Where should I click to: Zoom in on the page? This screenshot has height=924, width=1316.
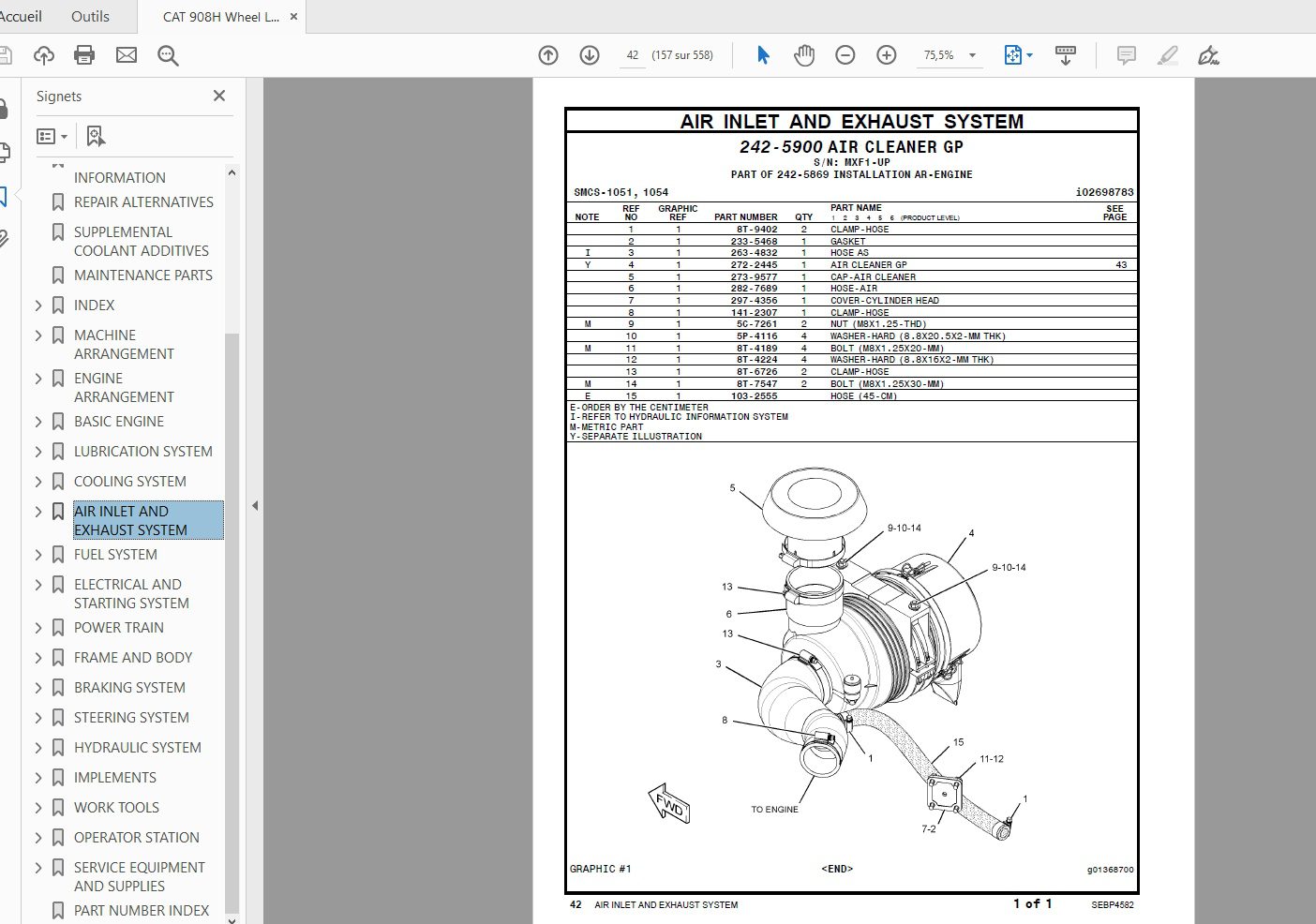click(885, 54)
